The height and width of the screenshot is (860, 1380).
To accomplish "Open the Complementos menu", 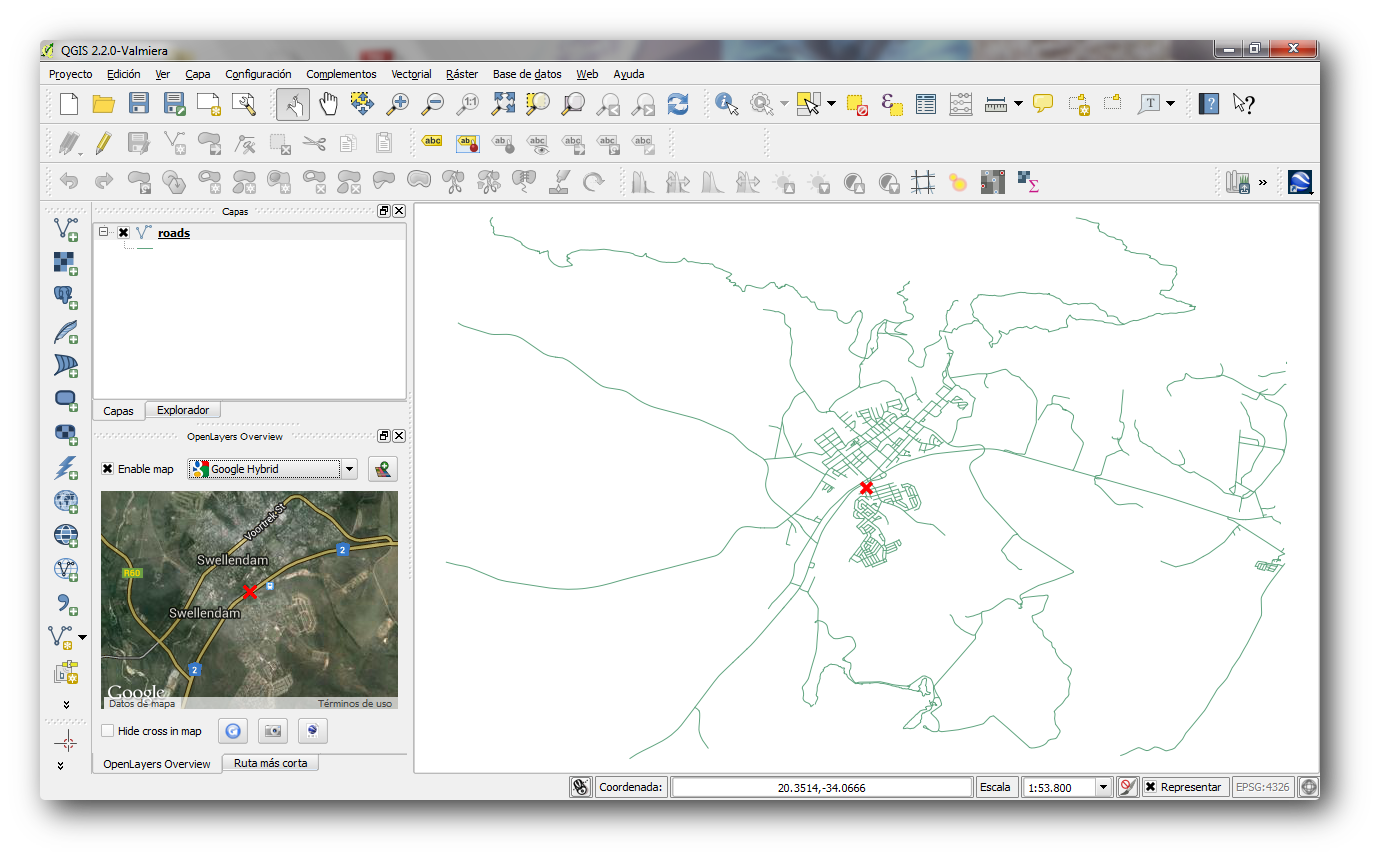I will tap(341, 74).
